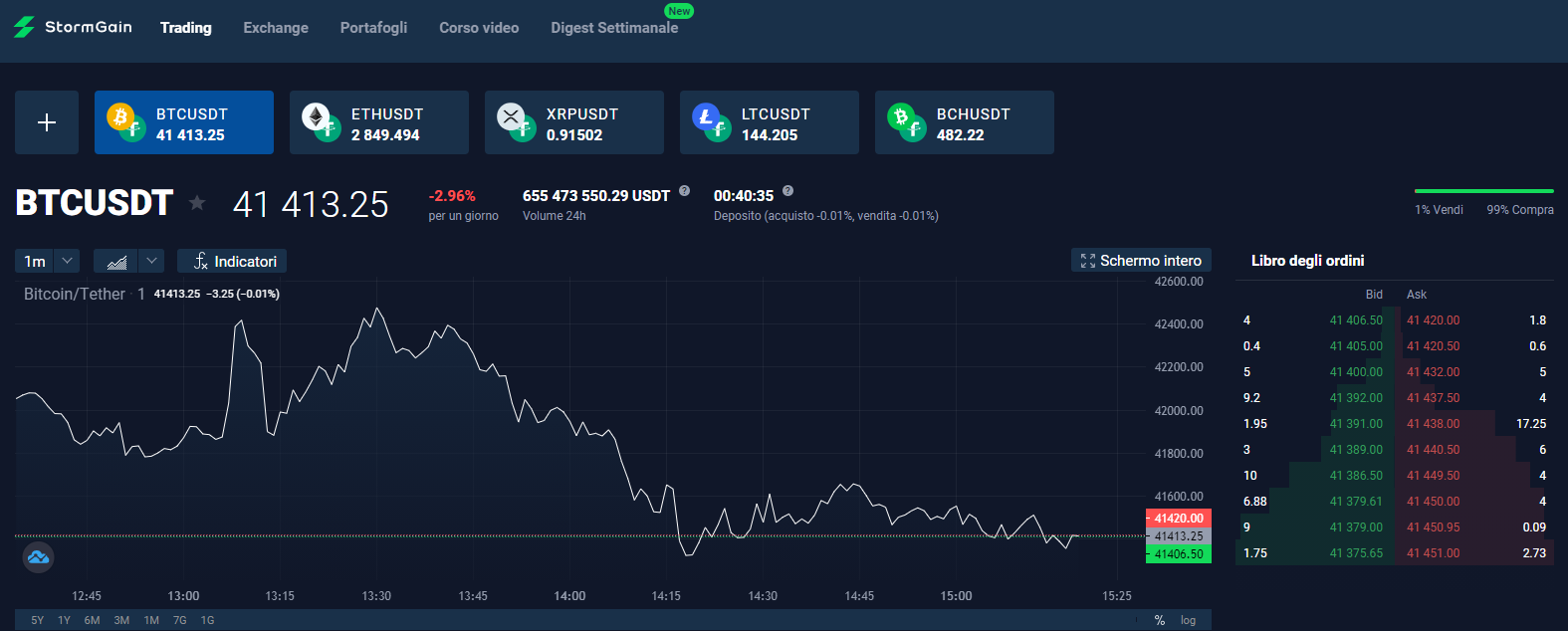Click ask price 41 450.95

(1434, 527)
